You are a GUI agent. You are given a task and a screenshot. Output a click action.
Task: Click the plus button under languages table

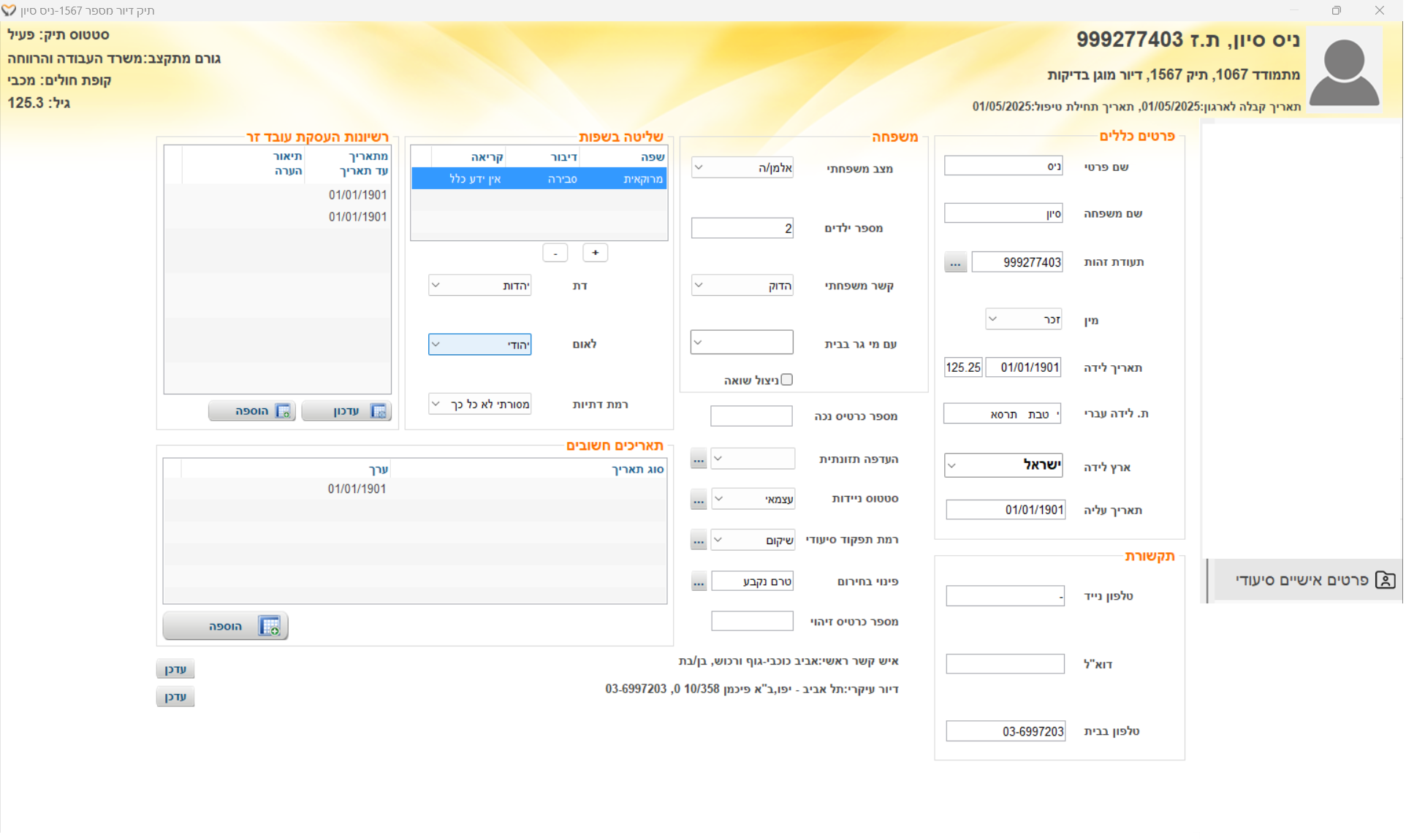coord(595,253)
